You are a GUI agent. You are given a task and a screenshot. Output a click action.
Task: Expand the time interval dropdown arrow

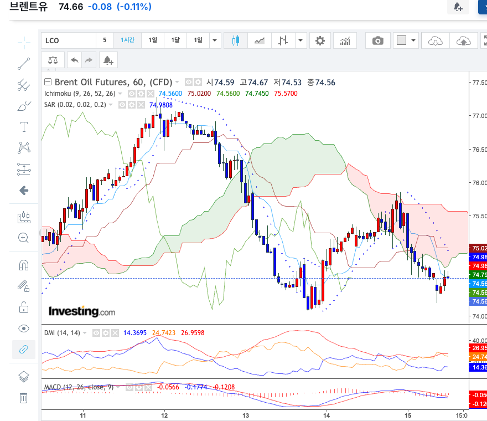pos(215,41)
